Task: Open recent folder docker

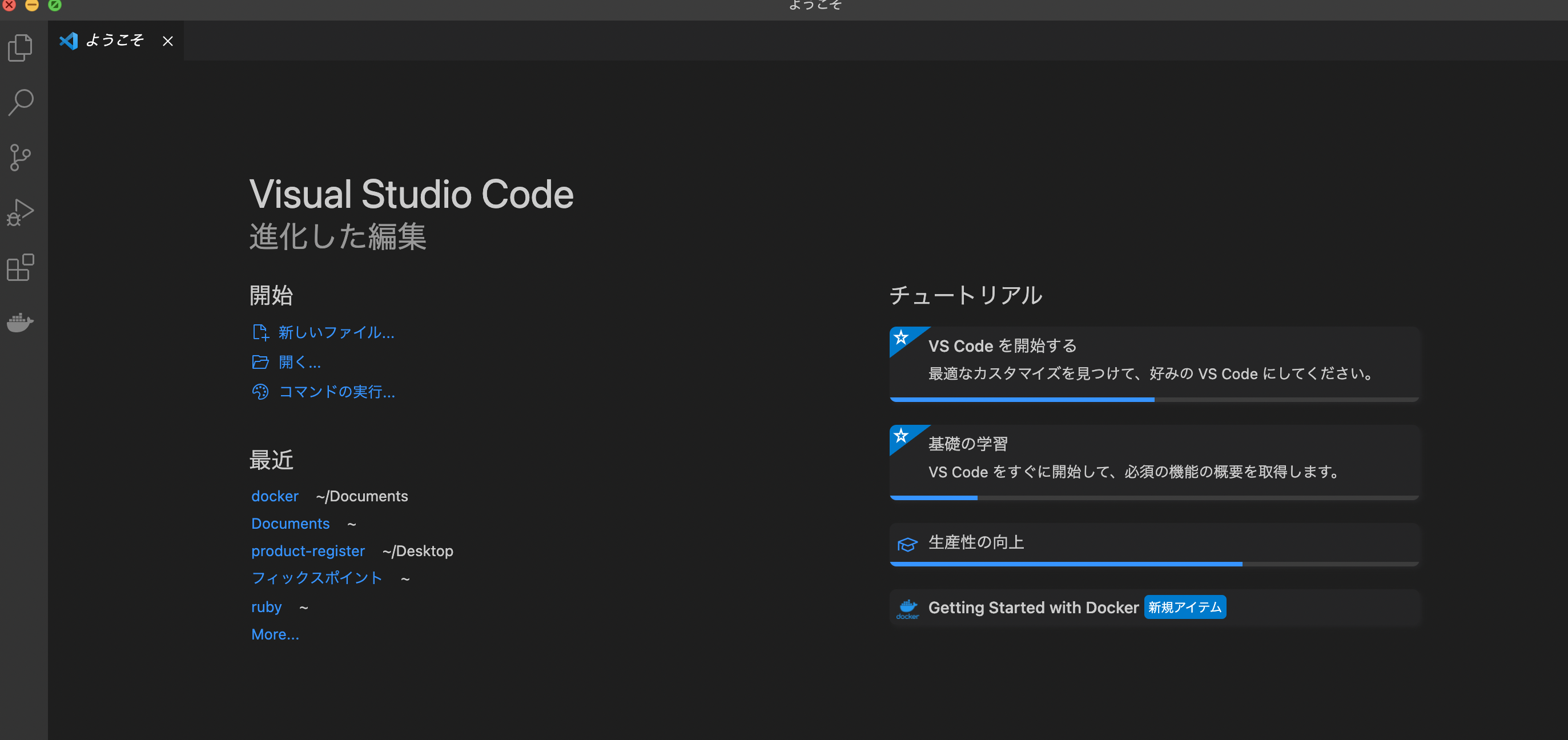Action: coord(275,496)
